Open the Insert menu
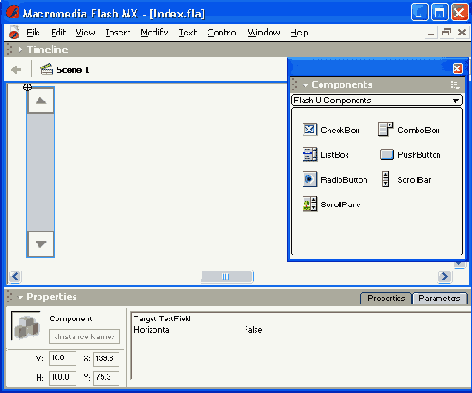 (118, 32)
